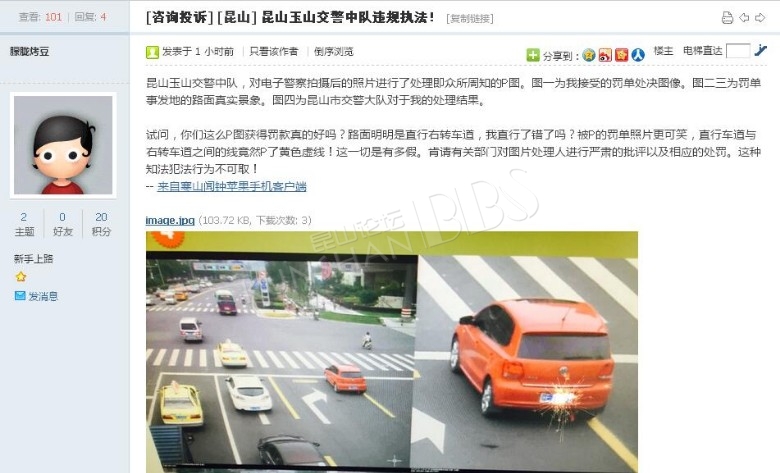Click 只看该作者 link
This screenshot has height=473, width=780.
pyautogui.click(x=274, y=51)
